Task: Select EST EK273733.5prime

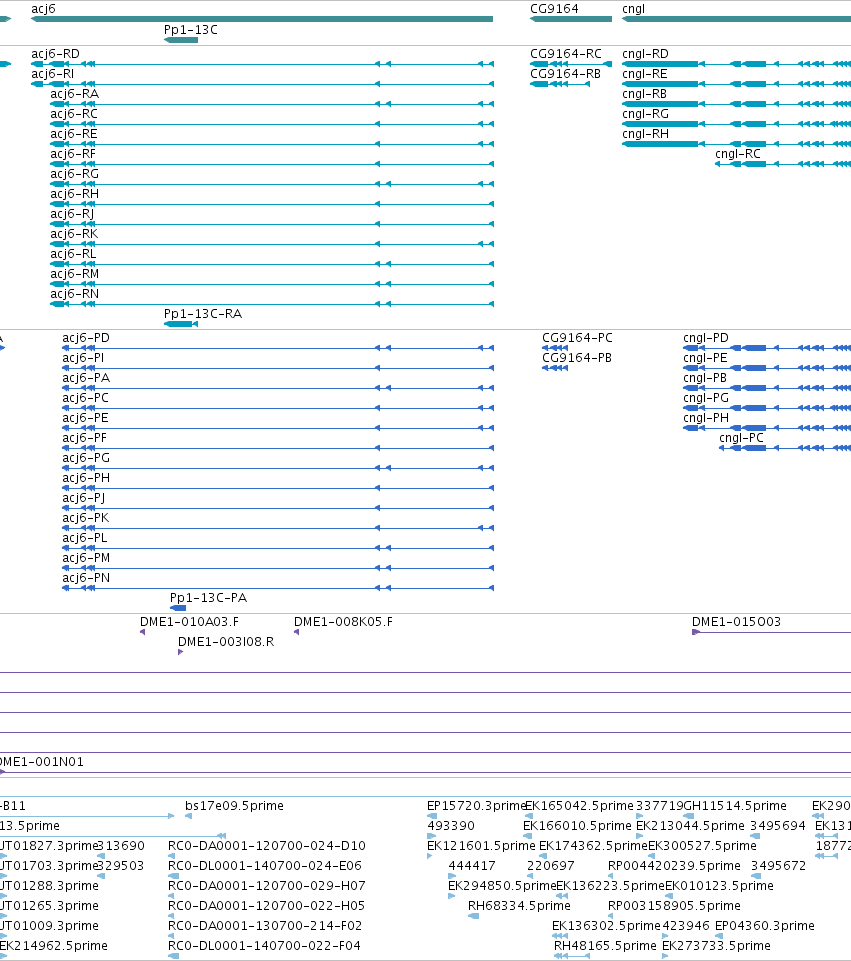Action: [x=716, y=946]
